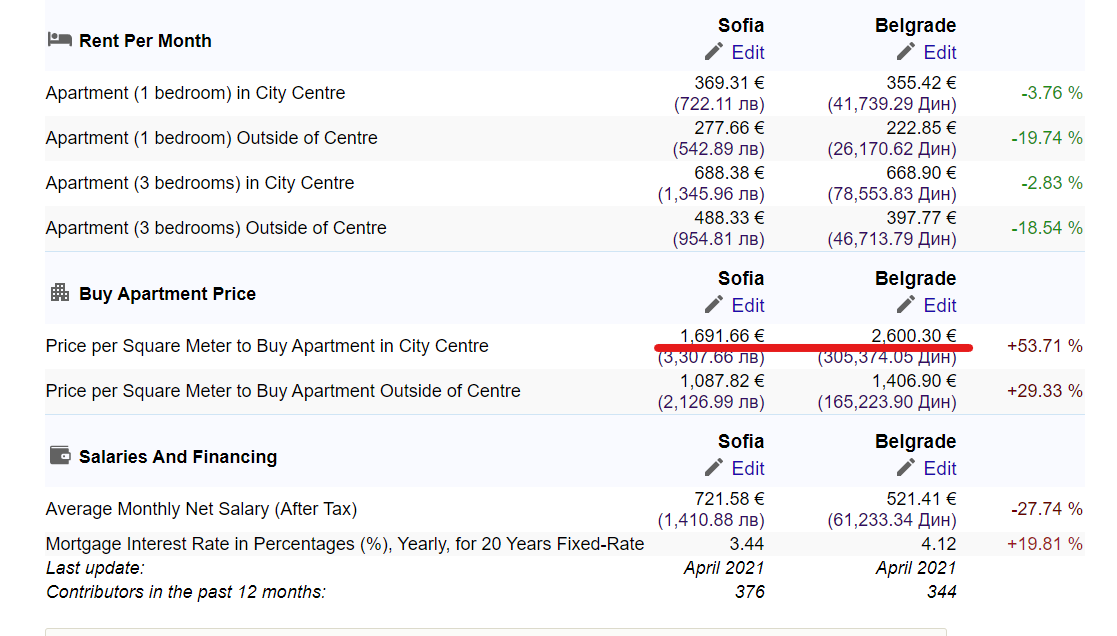Select Belgrade value 355.42 €
The height and width of the screenshot is (636, 1117).
click(921, 83)
